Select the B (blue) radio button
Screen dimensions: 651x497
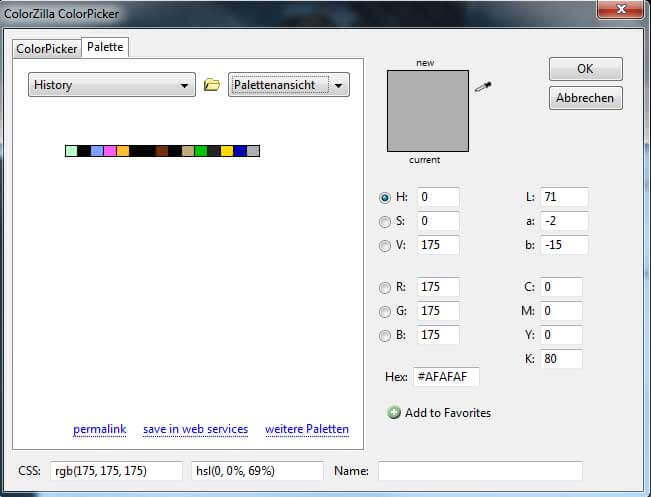tap(385, 335)
